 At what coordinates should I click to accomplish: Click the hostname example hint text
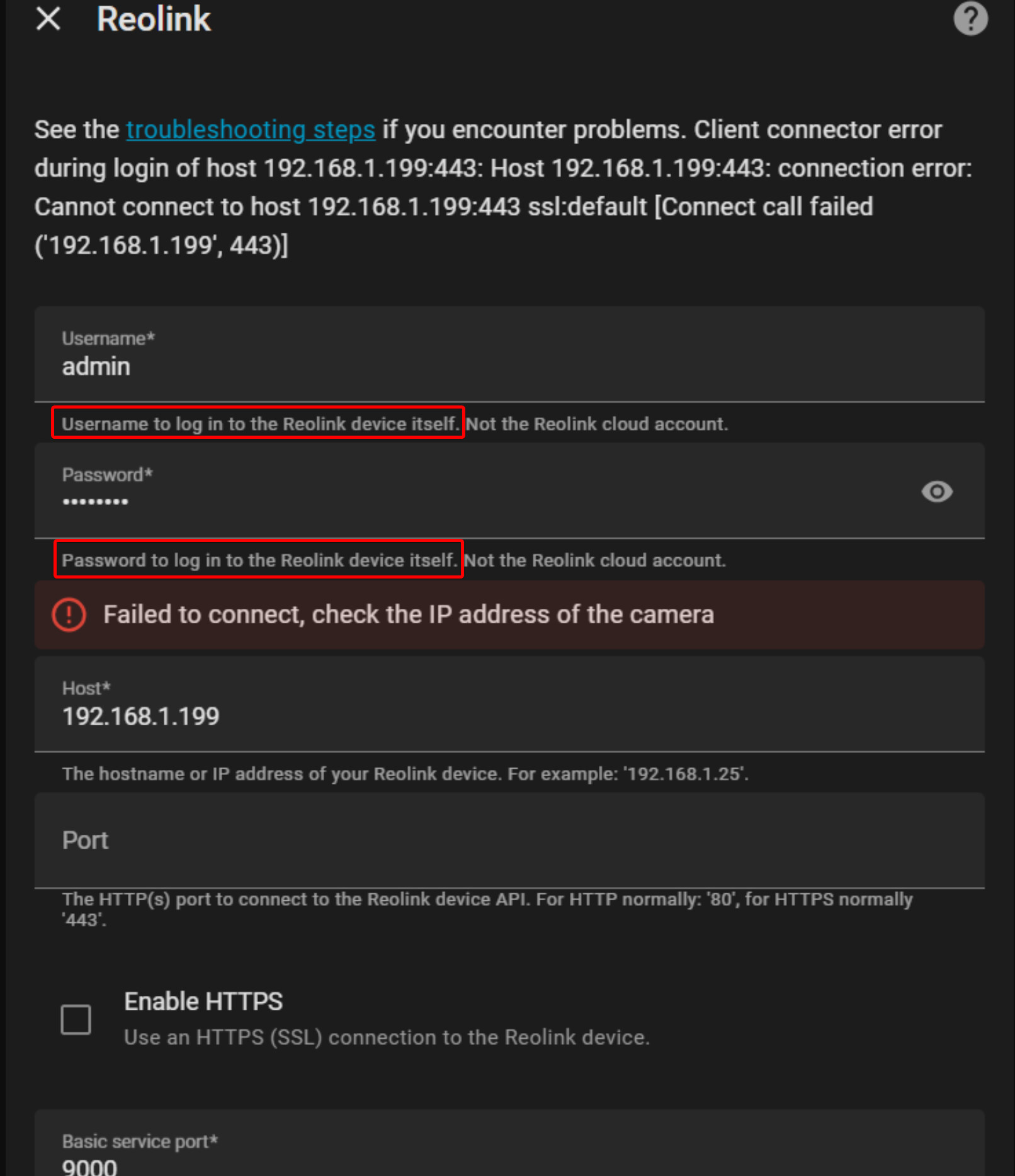(405, 774)
